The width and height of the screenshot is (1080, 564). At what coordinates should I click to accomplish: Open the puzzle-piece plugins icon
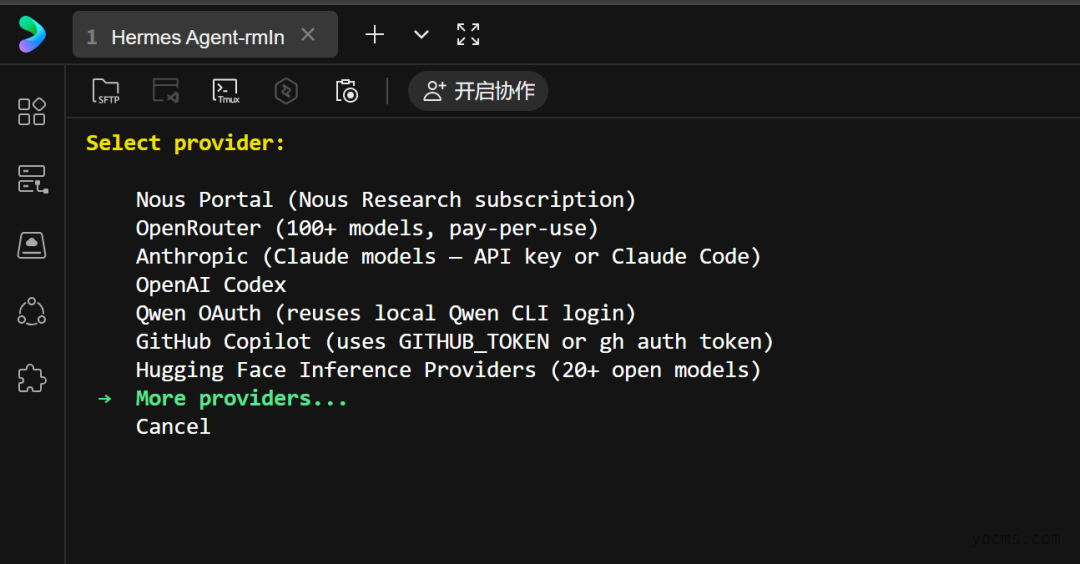[32, 379]
